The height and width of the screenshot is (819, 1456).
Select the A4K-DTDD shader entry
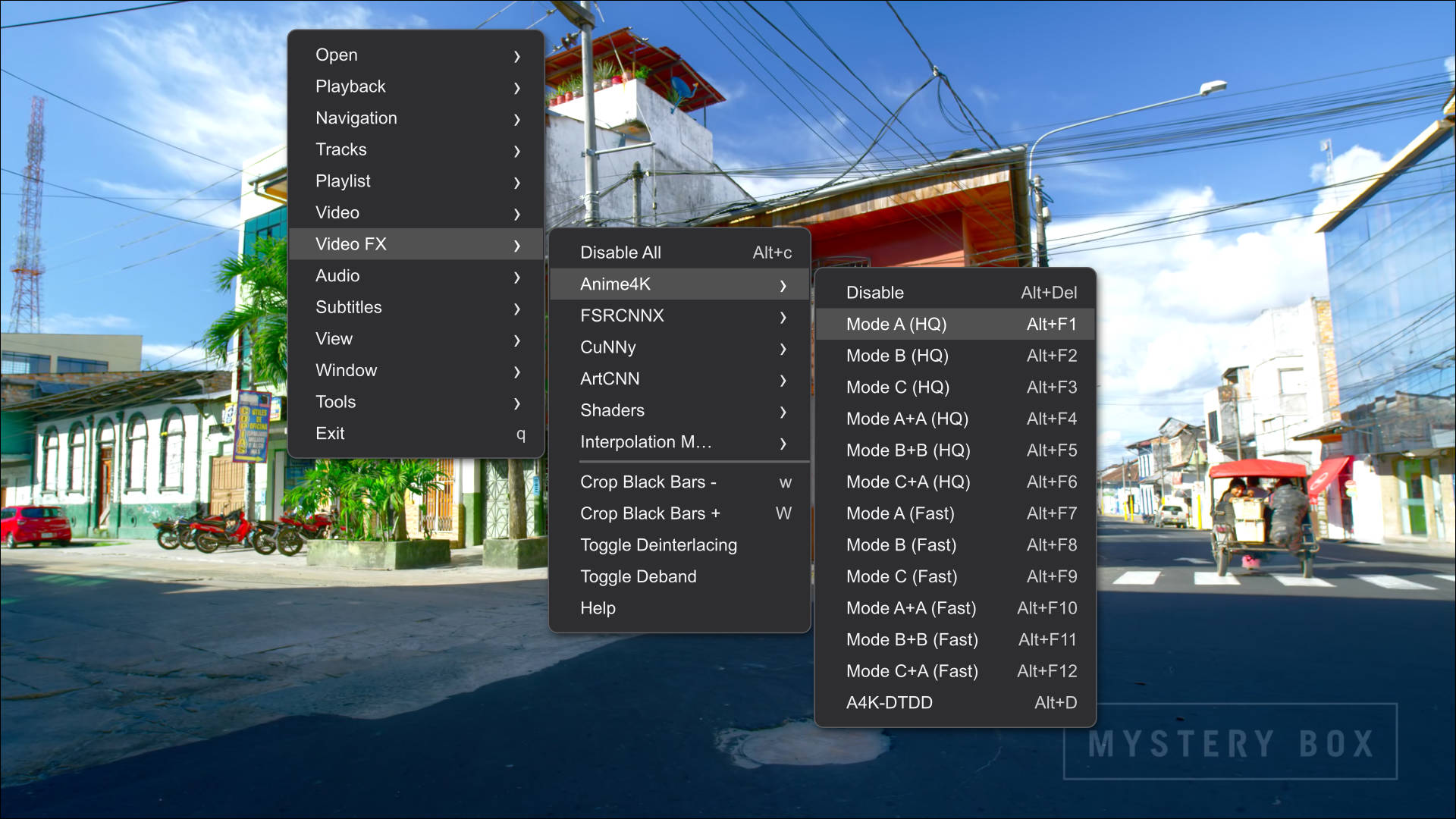point(955,703)
